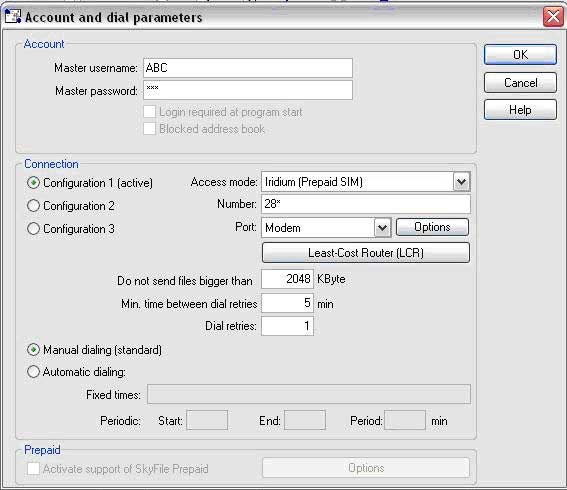567x490 pixels.
Task: Open the Help button
Action: (520, 110)
